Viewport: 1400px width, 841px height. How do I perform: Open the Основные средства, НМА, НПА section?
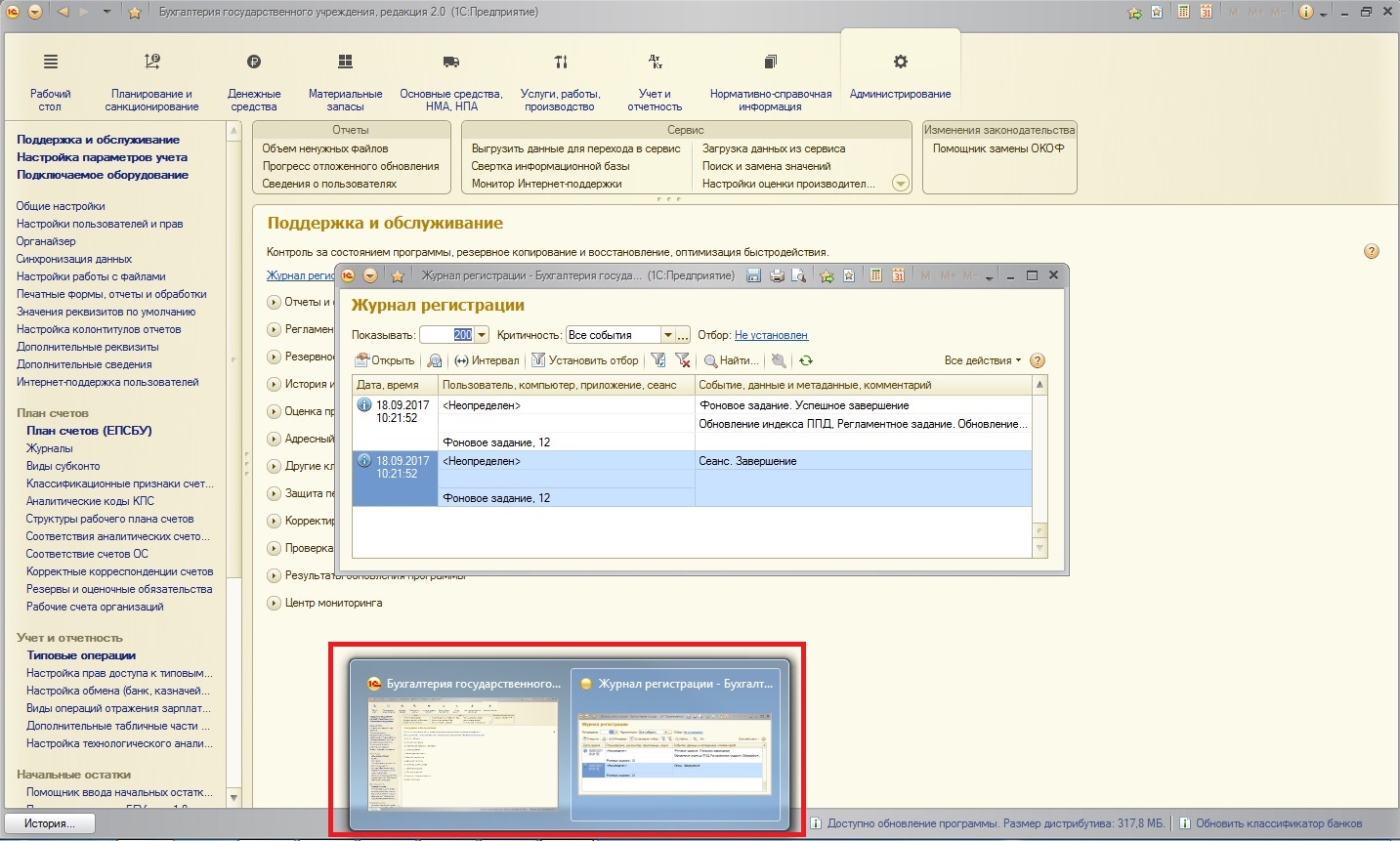tap(450, 81)
